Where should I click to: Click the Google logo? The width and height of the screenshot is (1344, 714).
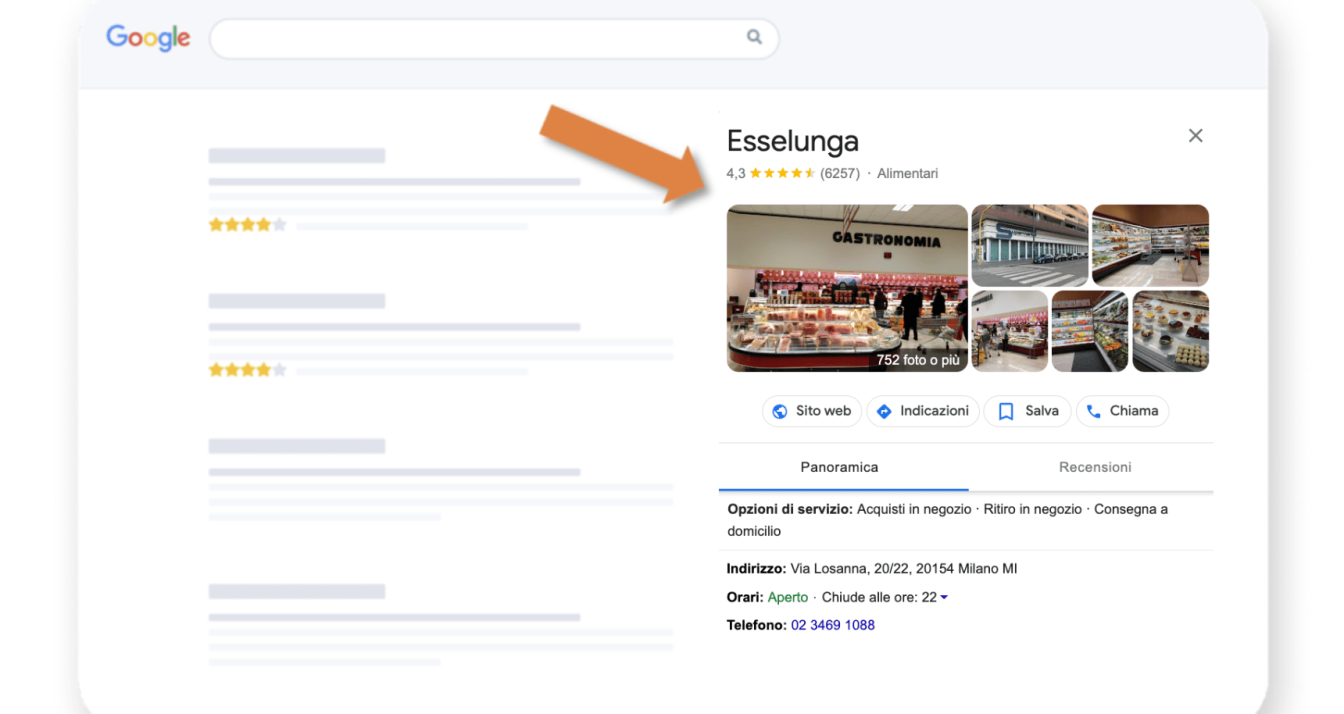pyautogui.click(x=148, y=38)
